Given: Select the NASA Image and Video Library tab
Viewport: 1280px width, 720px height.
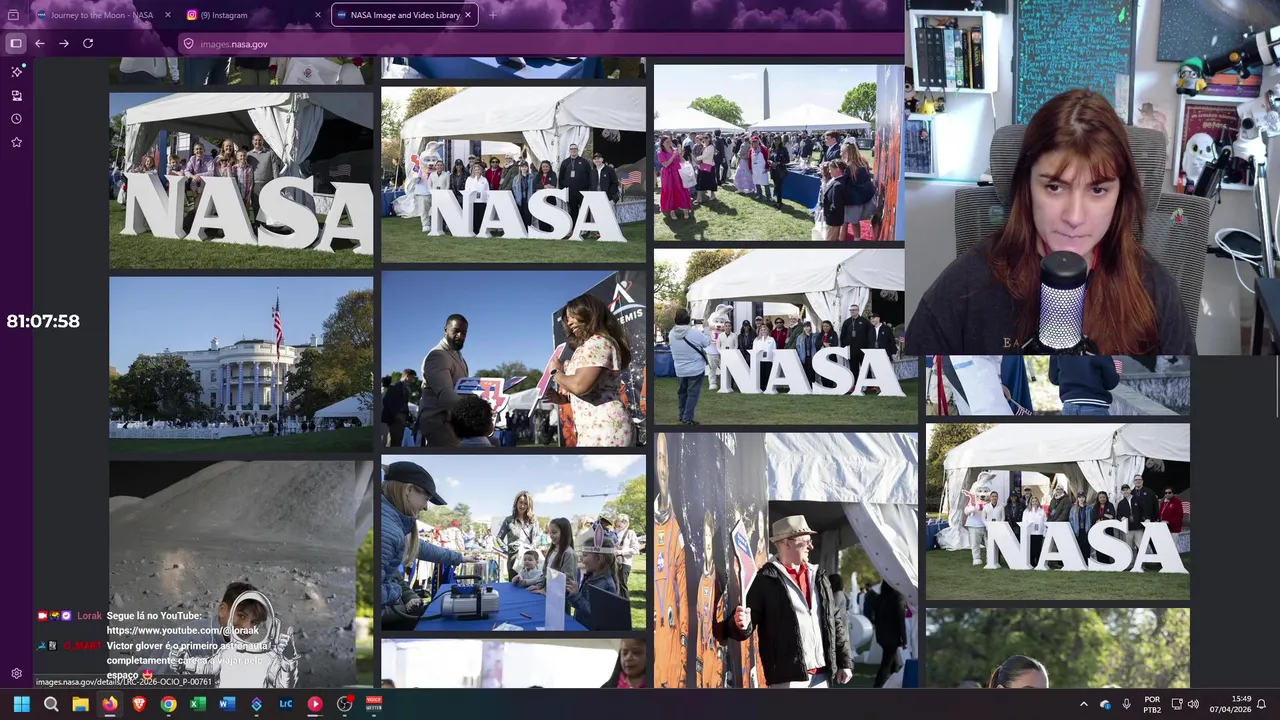Looking at the screenshot, I should pos(404,15).
